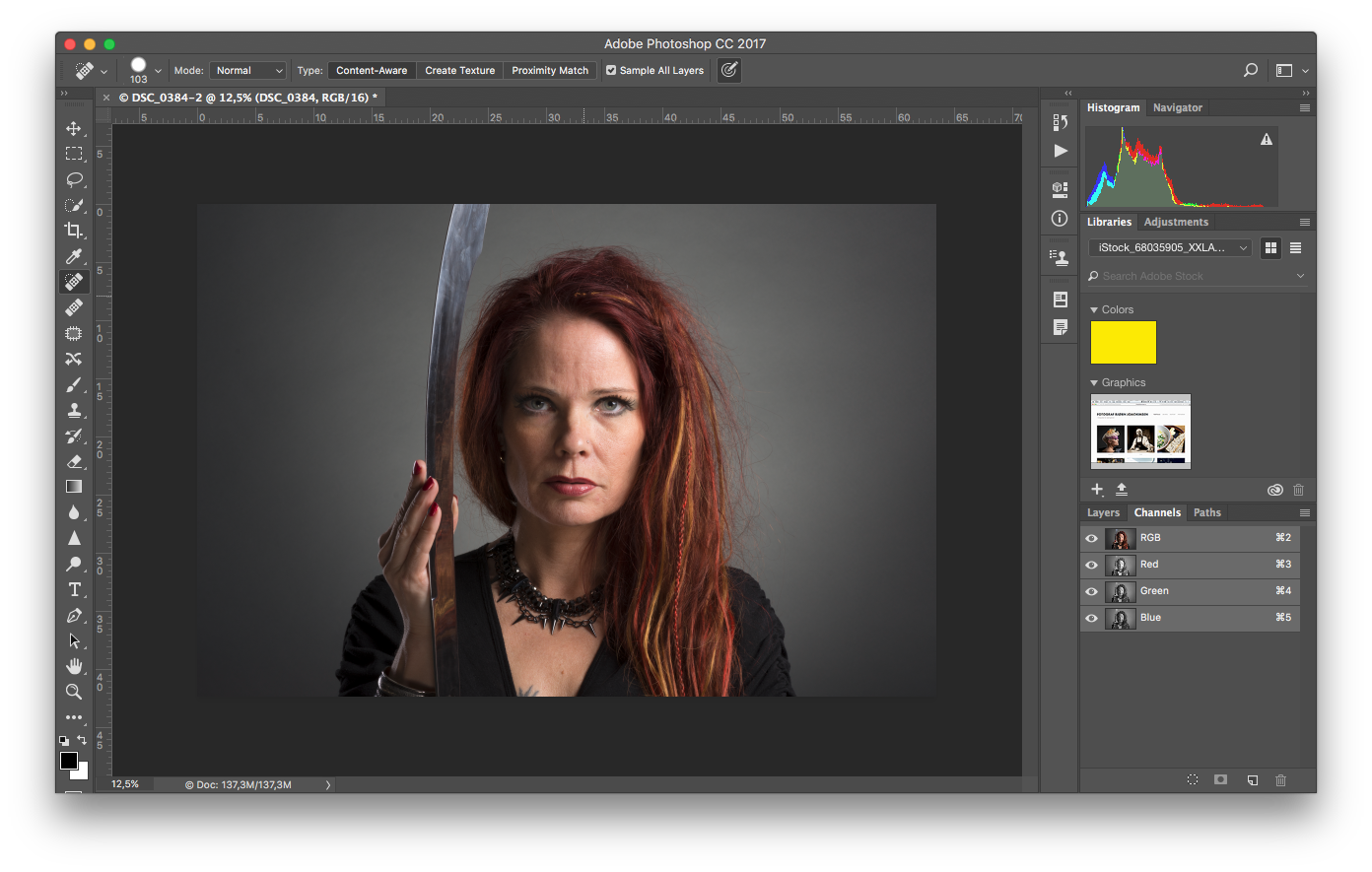
Task: Select the Hand tool
Action: coord(74,666)
